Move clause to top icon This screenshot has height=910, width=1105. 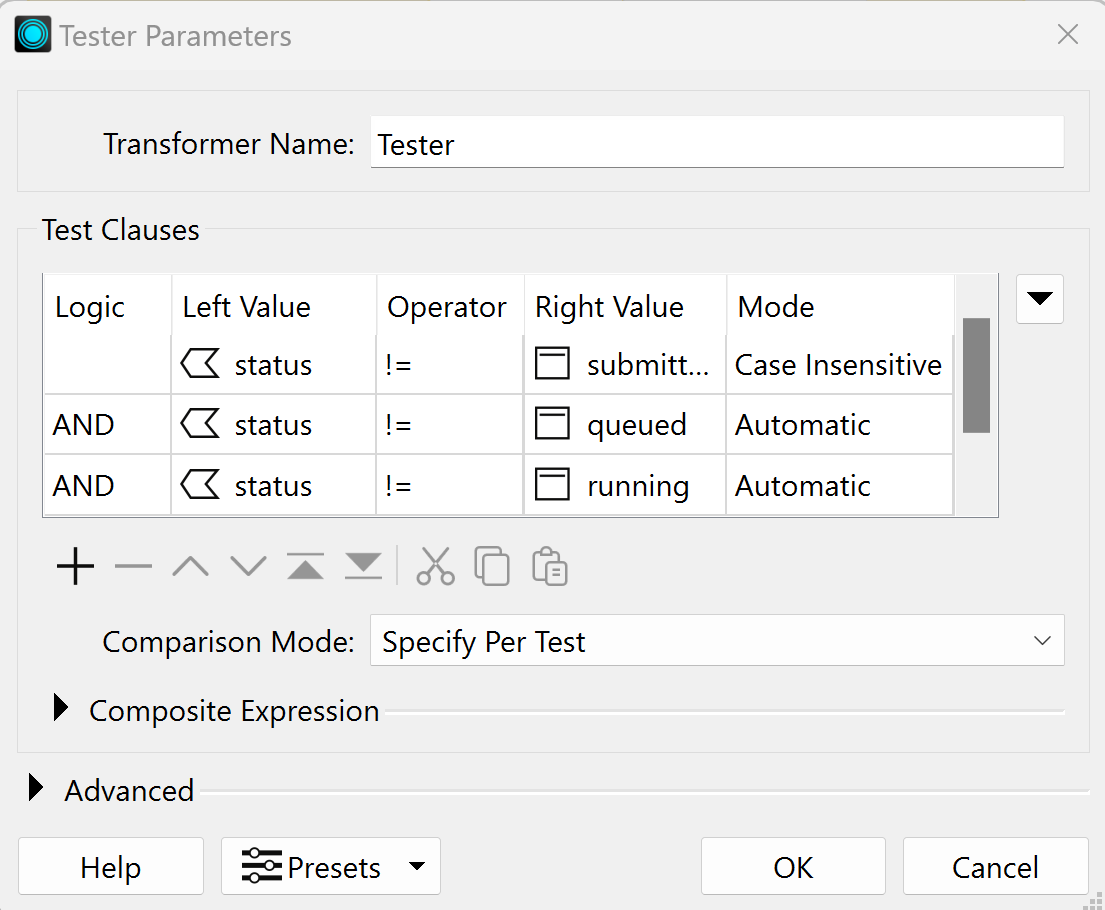coord(305,567)
